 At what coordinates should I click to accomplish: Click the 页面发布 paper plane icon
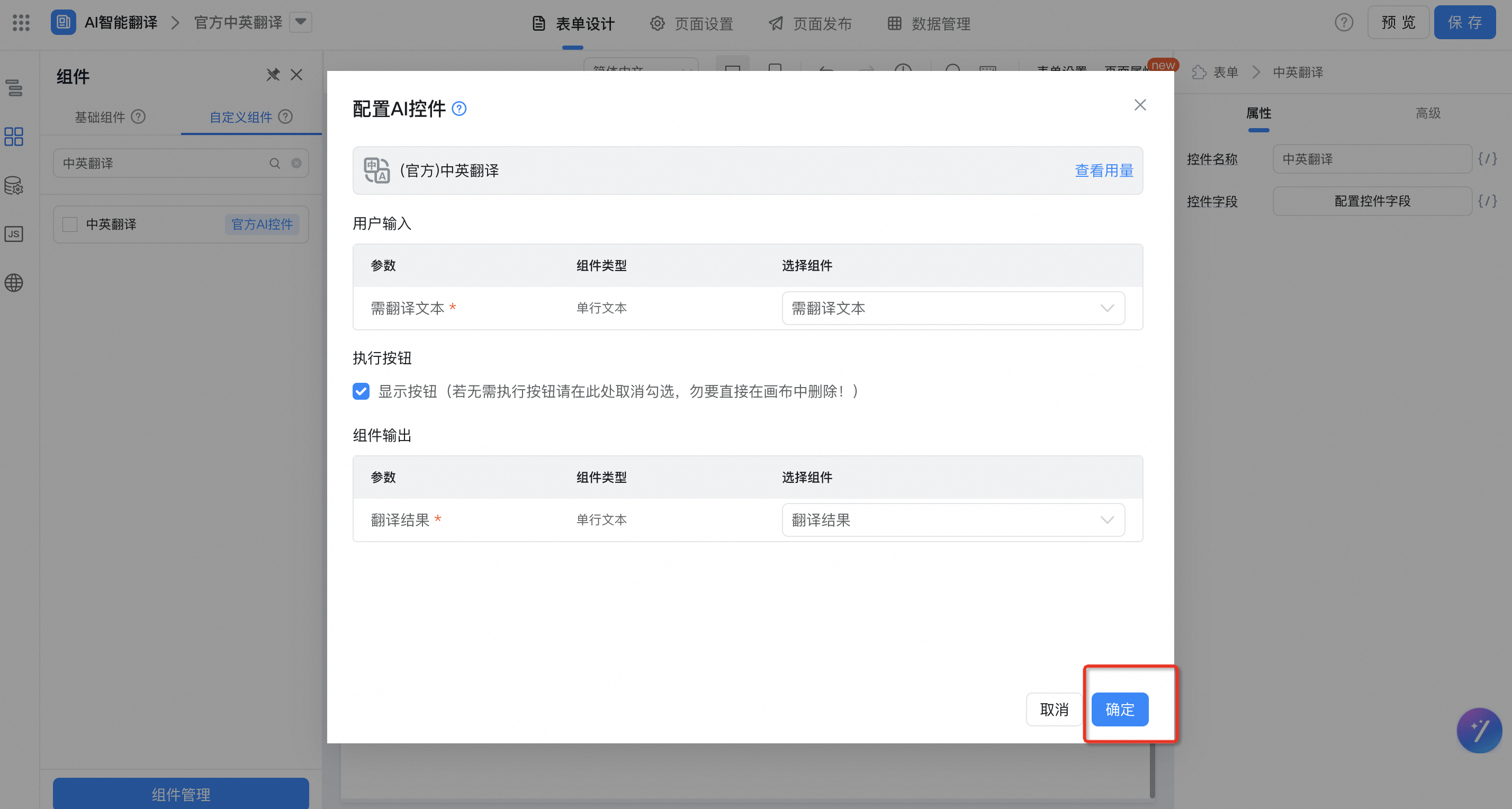point(776,23)
